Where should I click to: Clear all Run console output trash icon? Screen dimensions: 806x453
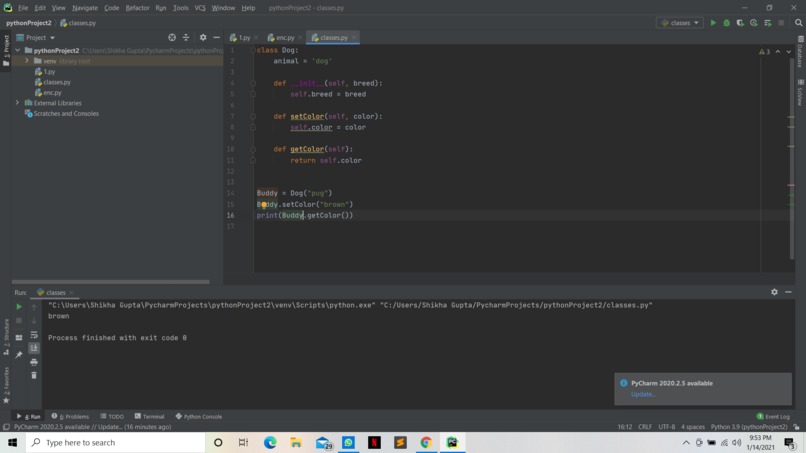[34, 375]
